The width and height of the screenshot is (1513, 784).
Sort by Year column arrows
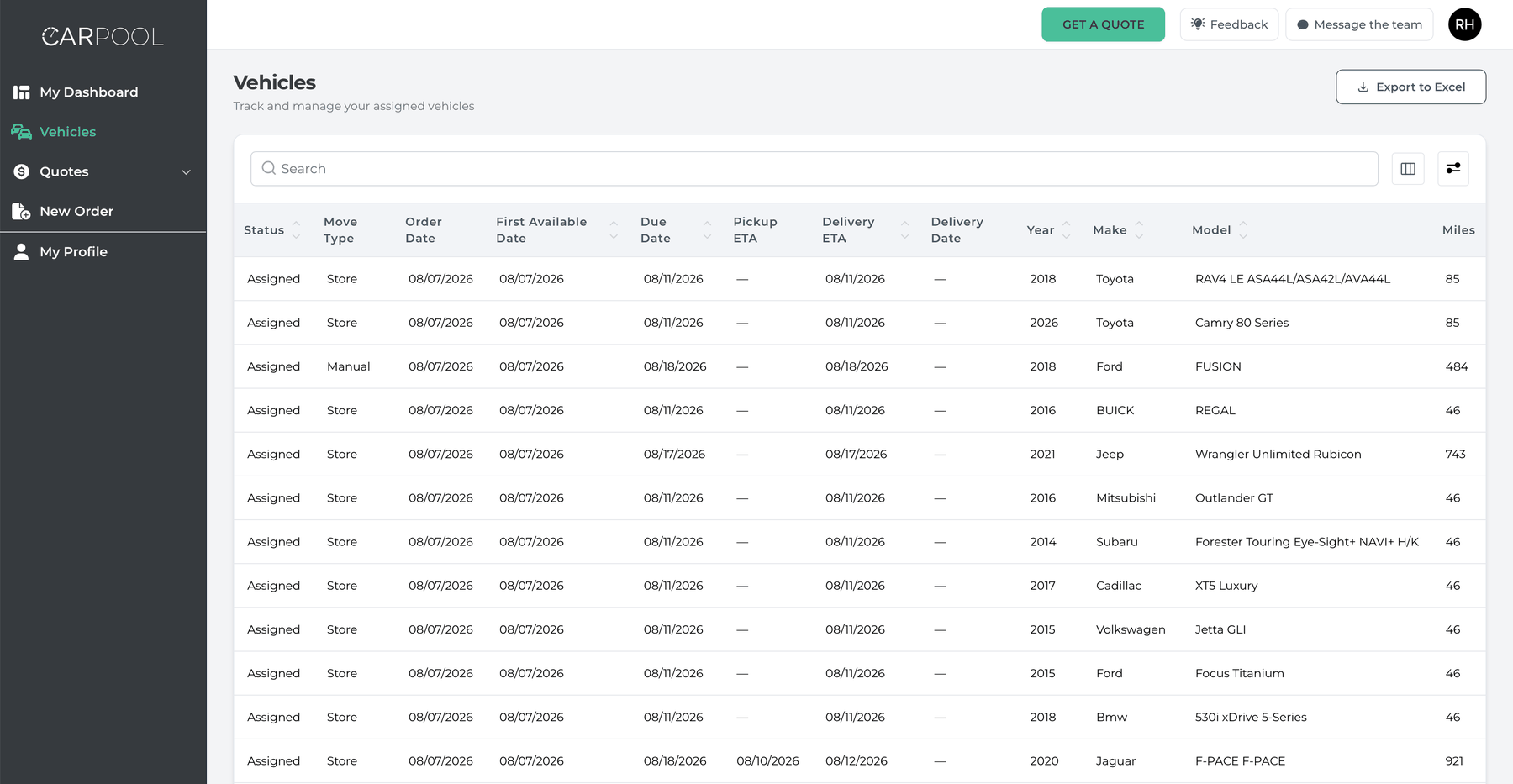click(x=1067, y=230)
